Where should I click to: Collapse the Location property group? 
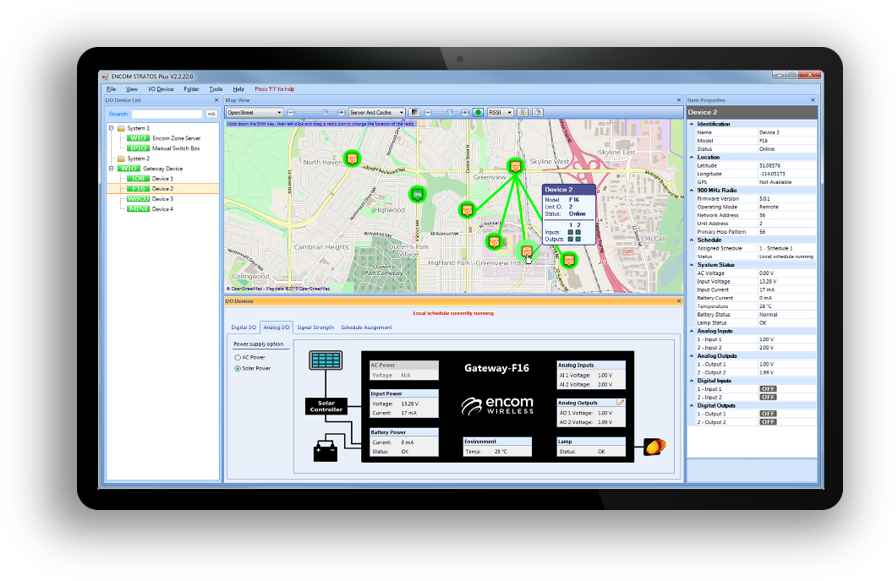(x=691, y=157)
